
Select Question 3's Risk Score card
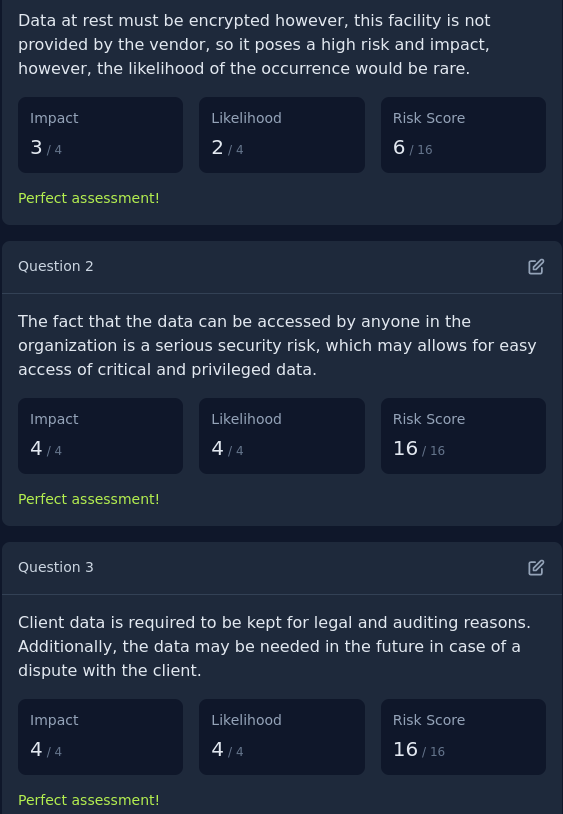point(463,737)
